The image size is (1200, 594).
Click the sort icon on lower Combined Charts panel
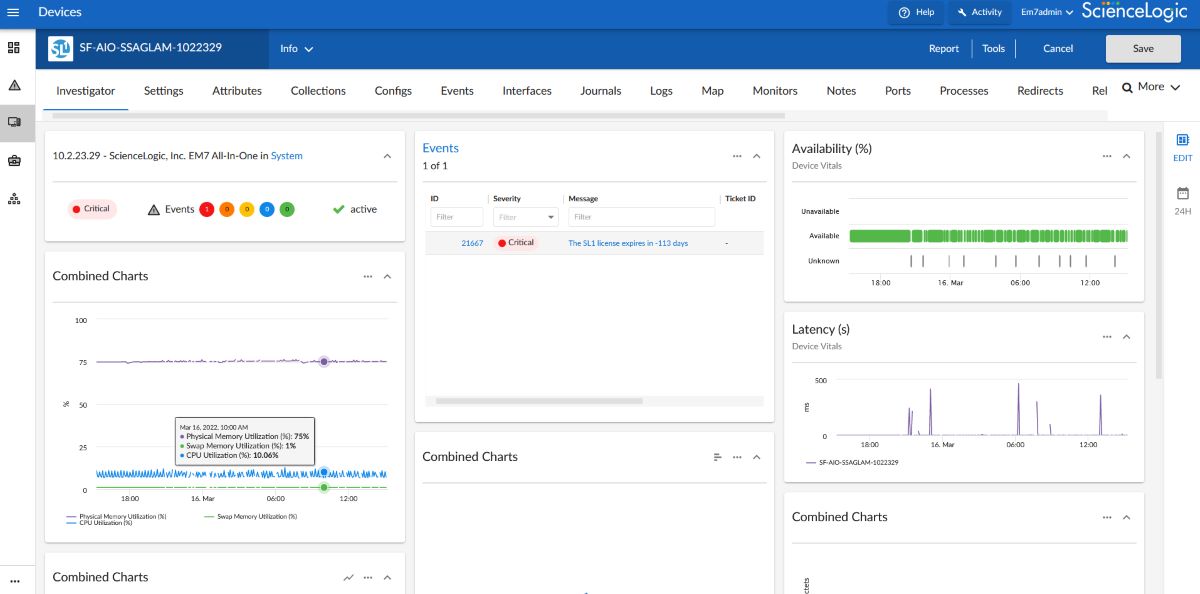point(716,457)
